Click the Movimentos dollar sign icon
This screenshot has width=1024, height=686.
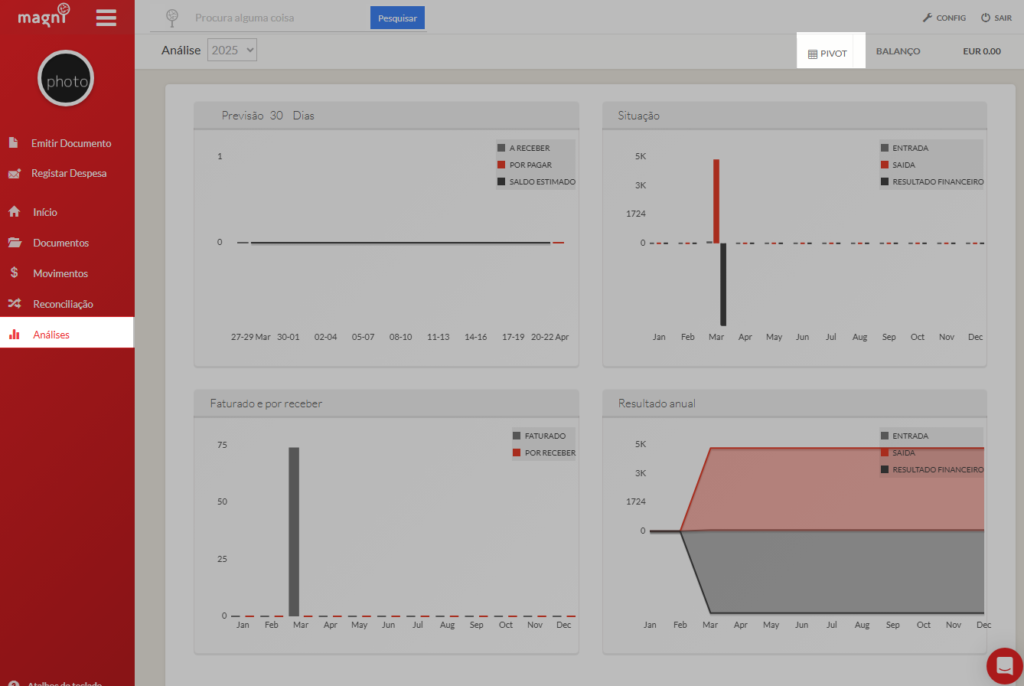14,273
